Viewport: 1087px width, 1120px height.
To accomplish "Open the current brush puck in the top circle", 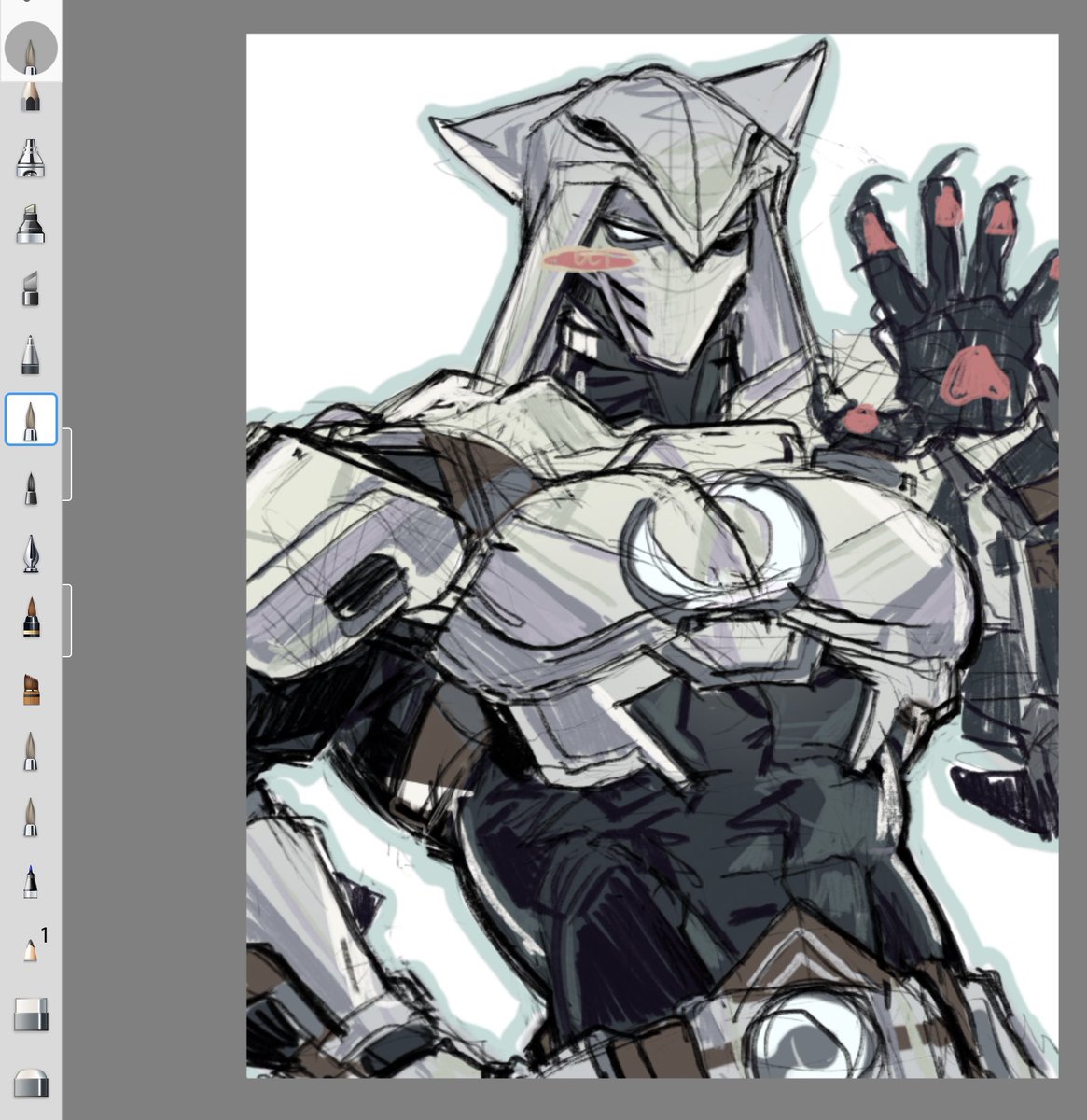I will point(31,50).
